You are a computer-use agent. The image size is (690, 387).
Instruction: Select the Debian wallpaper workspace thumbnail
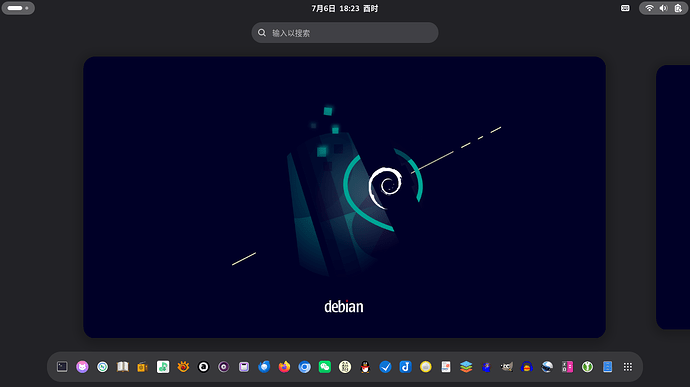point(345,197)
